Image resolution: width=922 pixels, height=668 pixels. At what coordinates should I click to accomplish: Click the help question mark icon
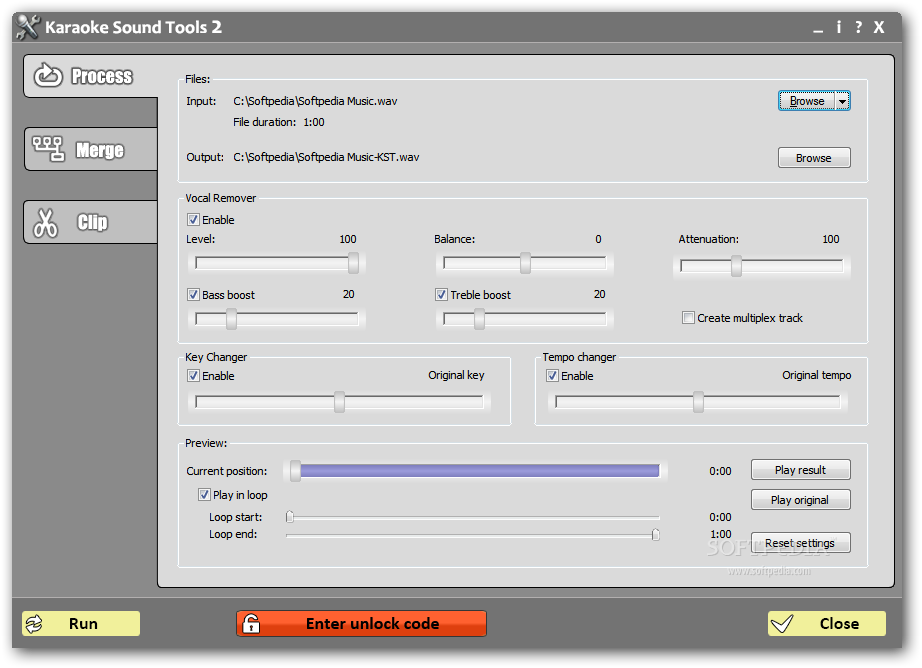coord(858,27)
